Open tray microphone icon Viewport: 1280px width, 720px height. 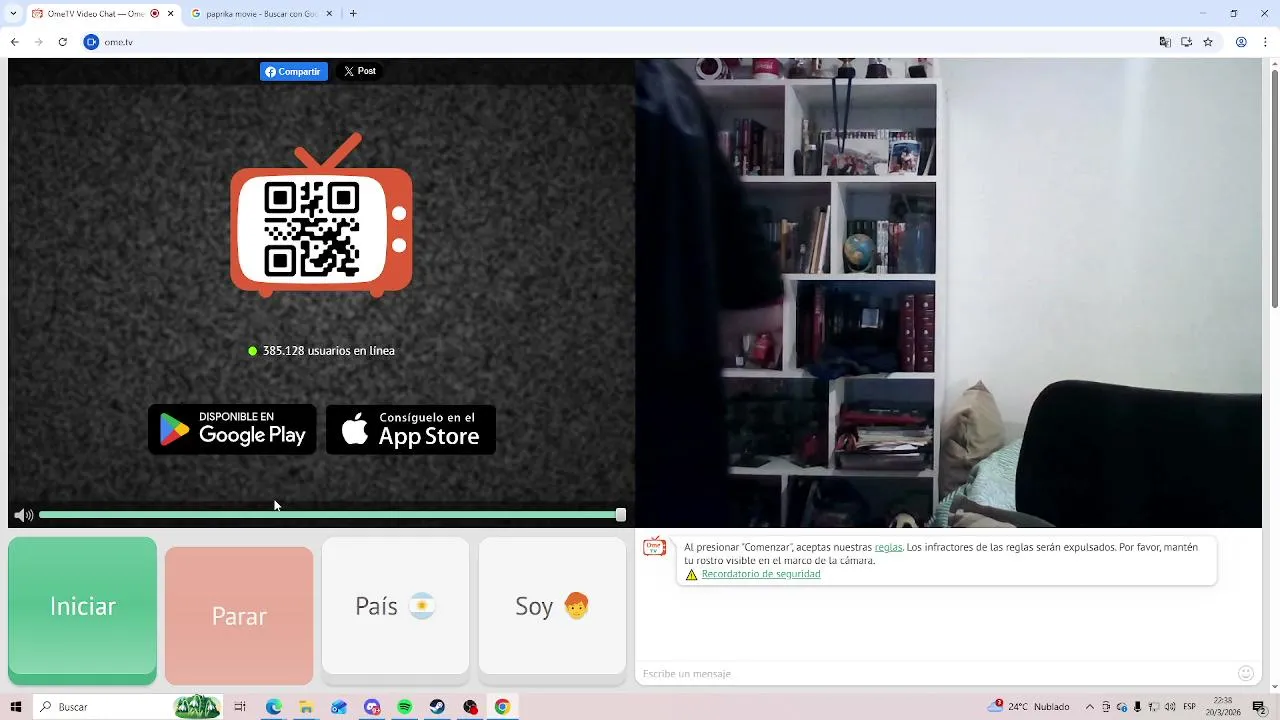pos(1137,707)
